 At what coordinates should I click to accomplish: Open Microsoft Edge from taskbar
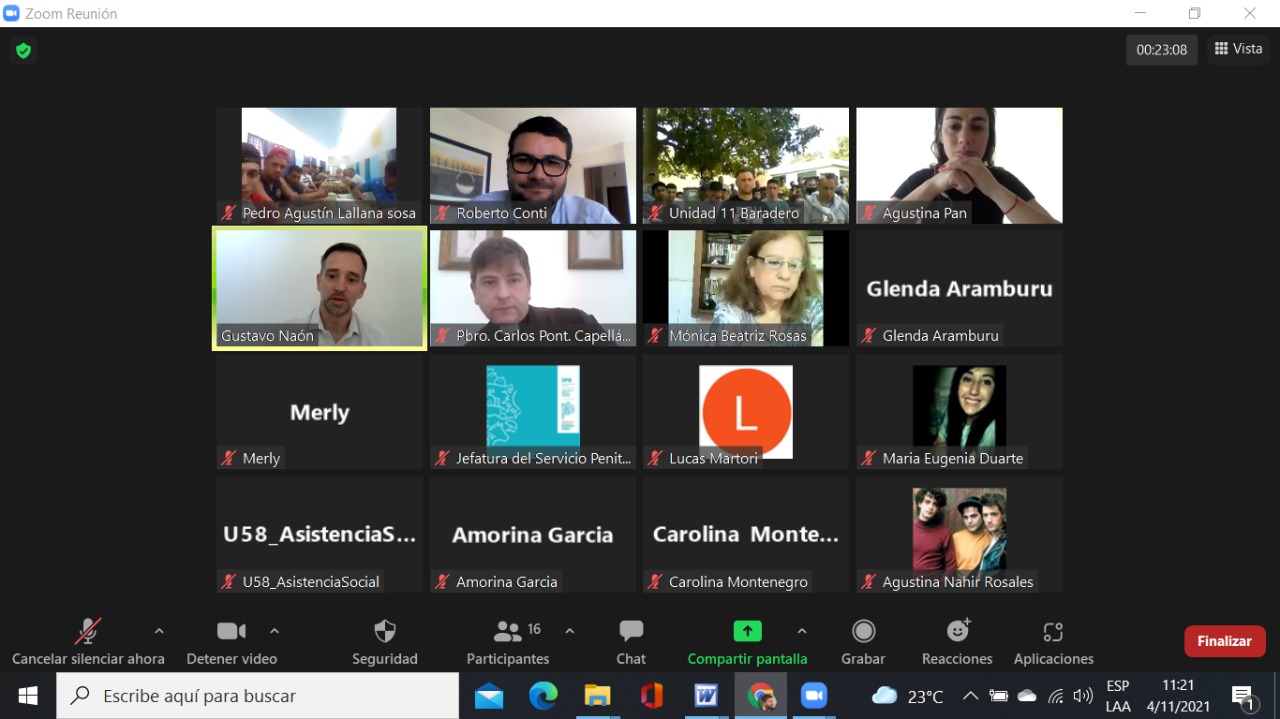tap(543, 696)
